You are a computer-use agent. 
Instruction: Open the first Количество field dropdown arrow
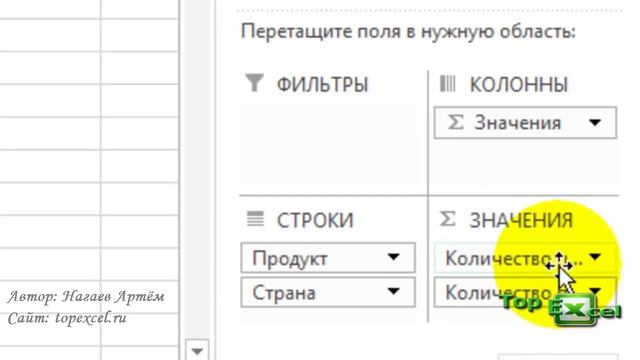[595, 257]
